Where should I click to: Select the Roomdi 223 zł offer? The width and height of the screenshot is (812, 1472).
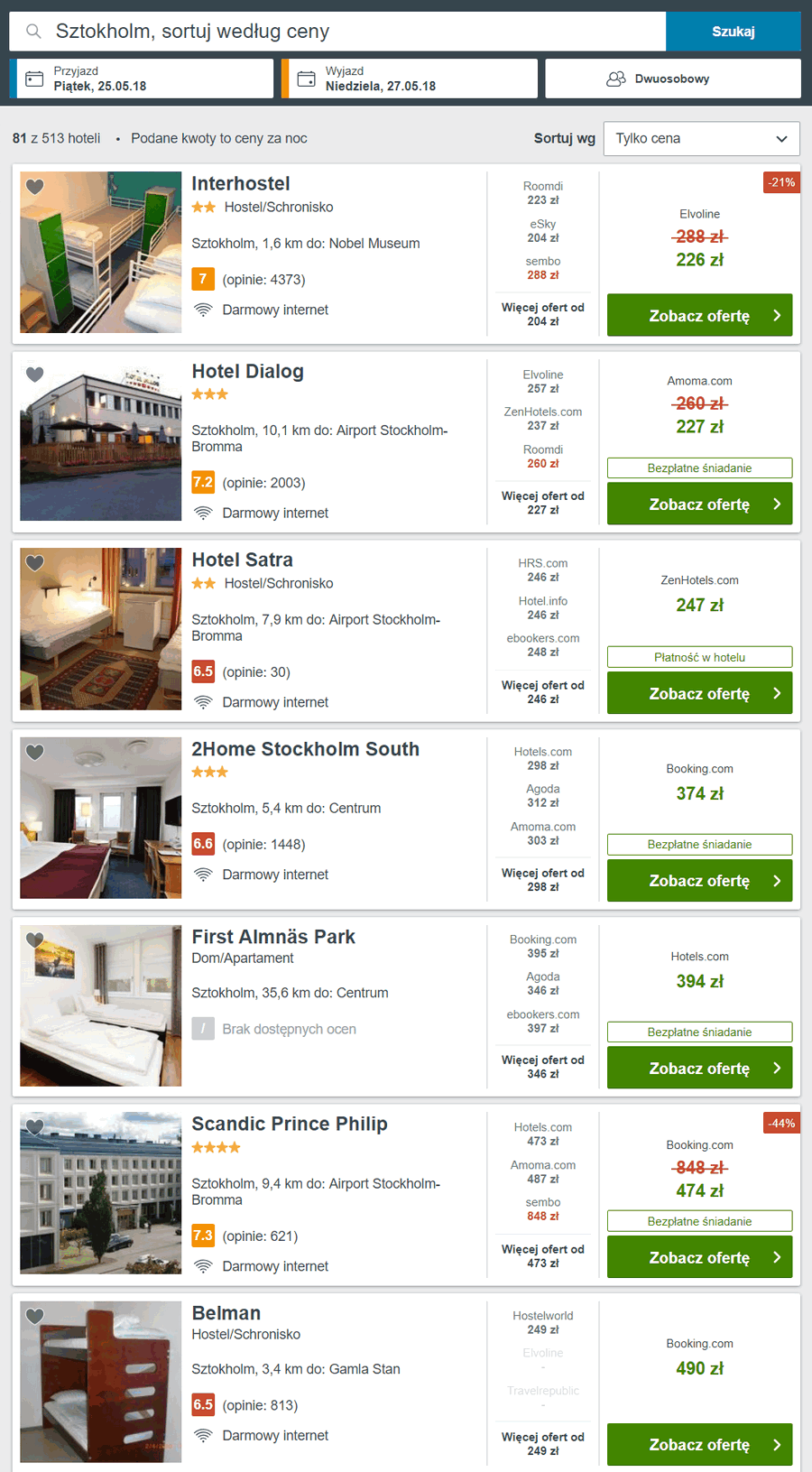(543, 193)
